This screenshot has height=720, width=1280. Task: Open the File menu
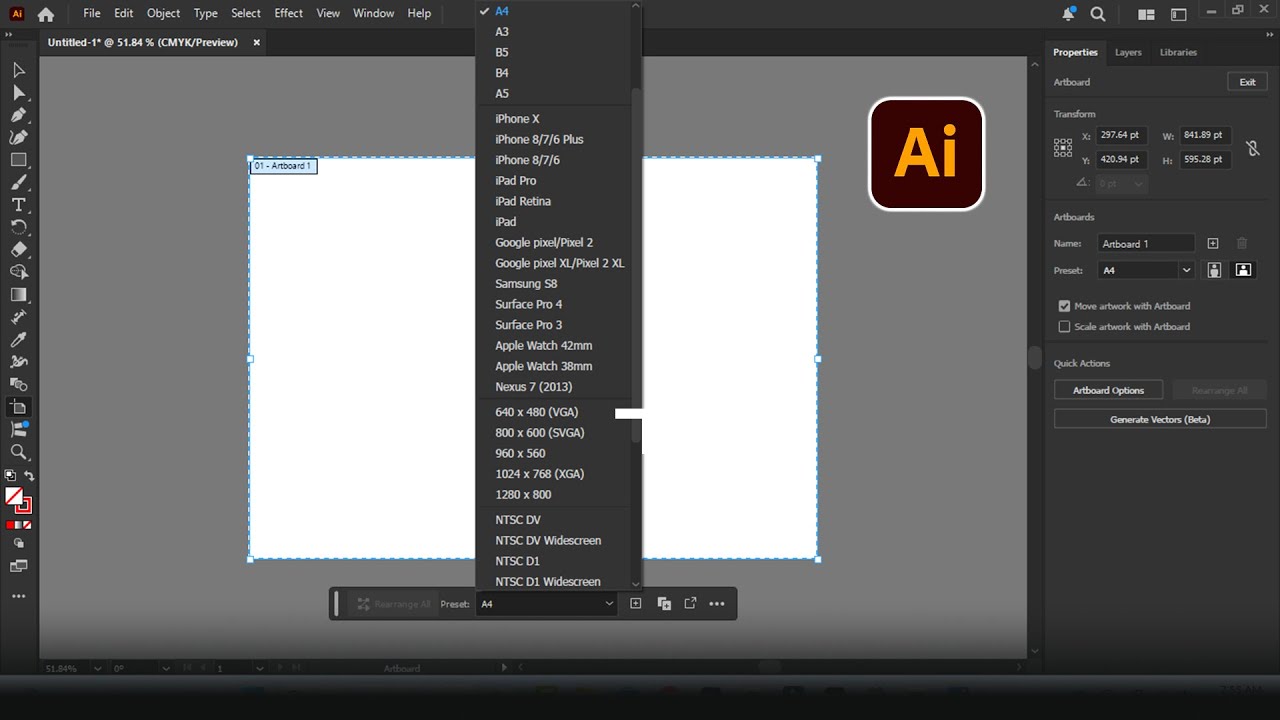tap(92, 13)
